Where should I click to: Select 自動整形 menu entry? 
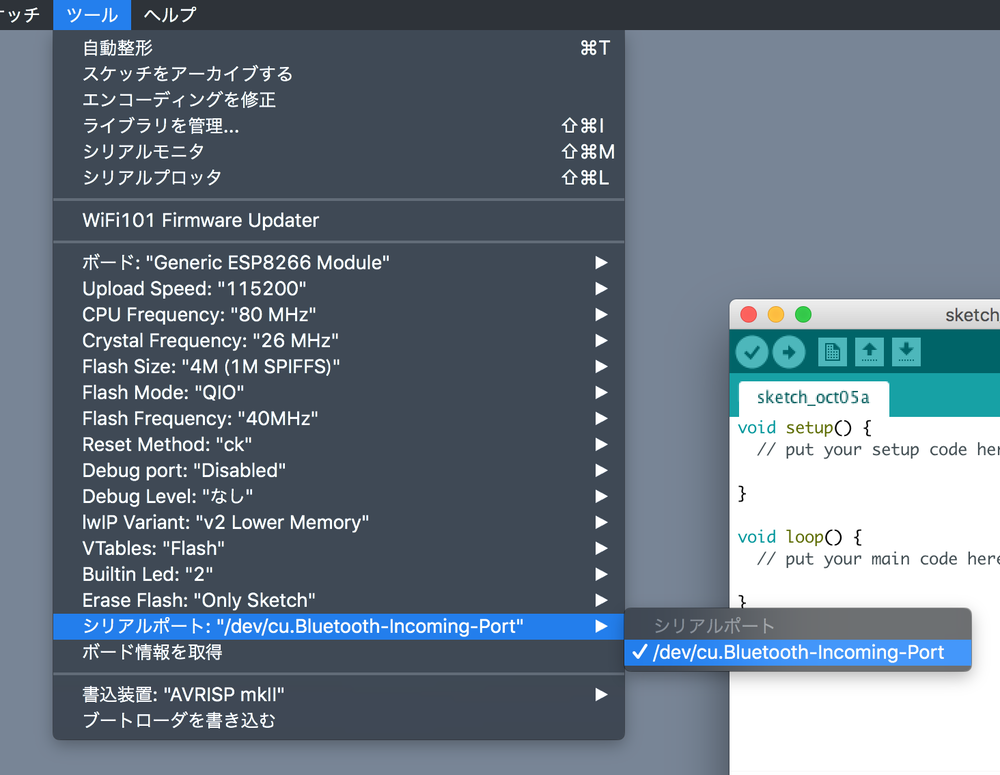tap(118, 48)
